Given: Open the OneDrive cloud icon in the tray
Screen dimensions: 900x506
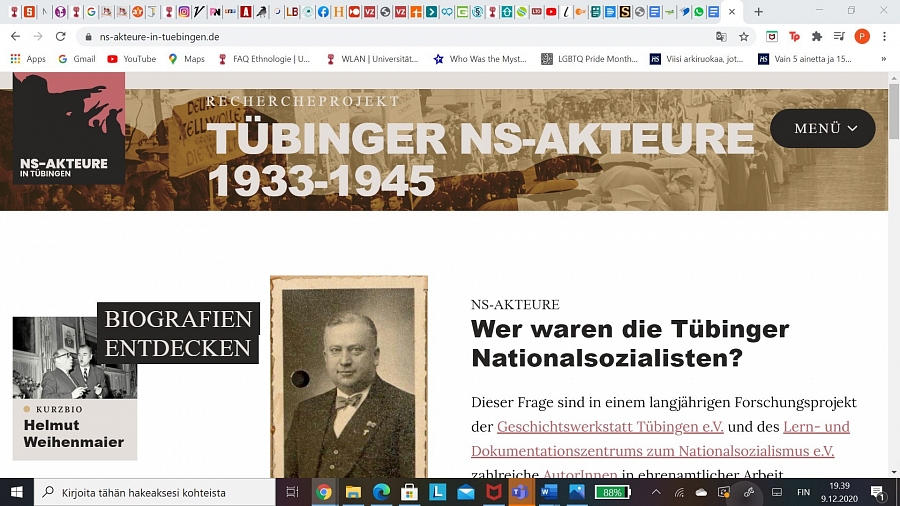Looking at the screenshot, I should (x=701, y=492).
